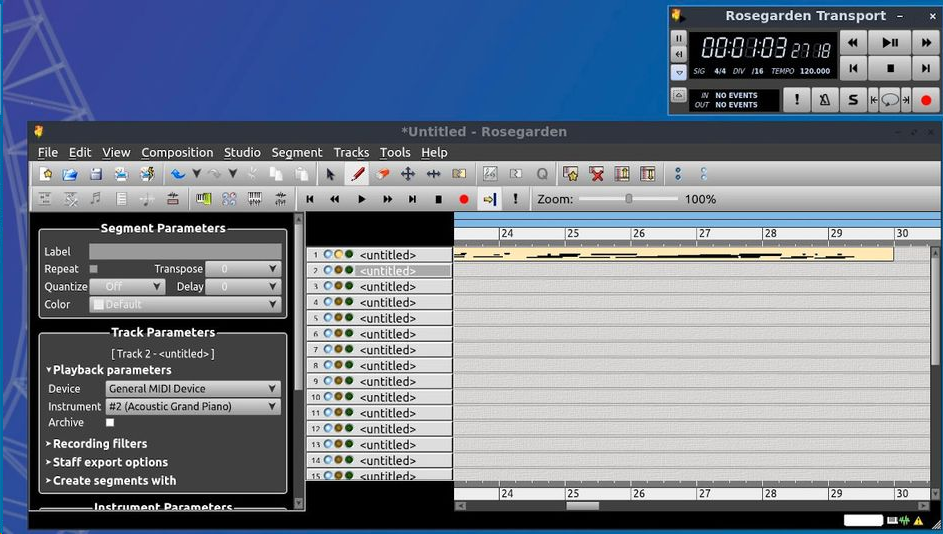This screenshot has height=534, width=943.
Task: Open the Delay dropdown
Action: pos(243,286)
